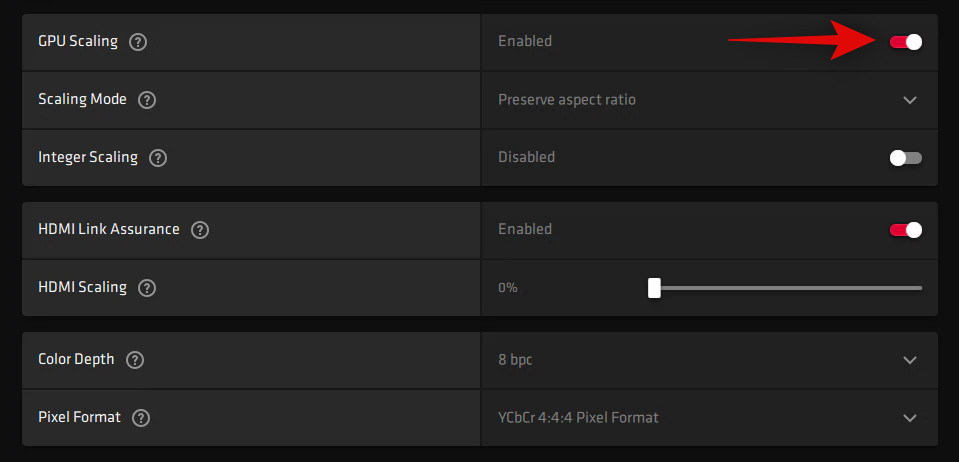Click the HDMI Scaling slider handle
This screenshot has width=959, height=462.
(654, 288)
